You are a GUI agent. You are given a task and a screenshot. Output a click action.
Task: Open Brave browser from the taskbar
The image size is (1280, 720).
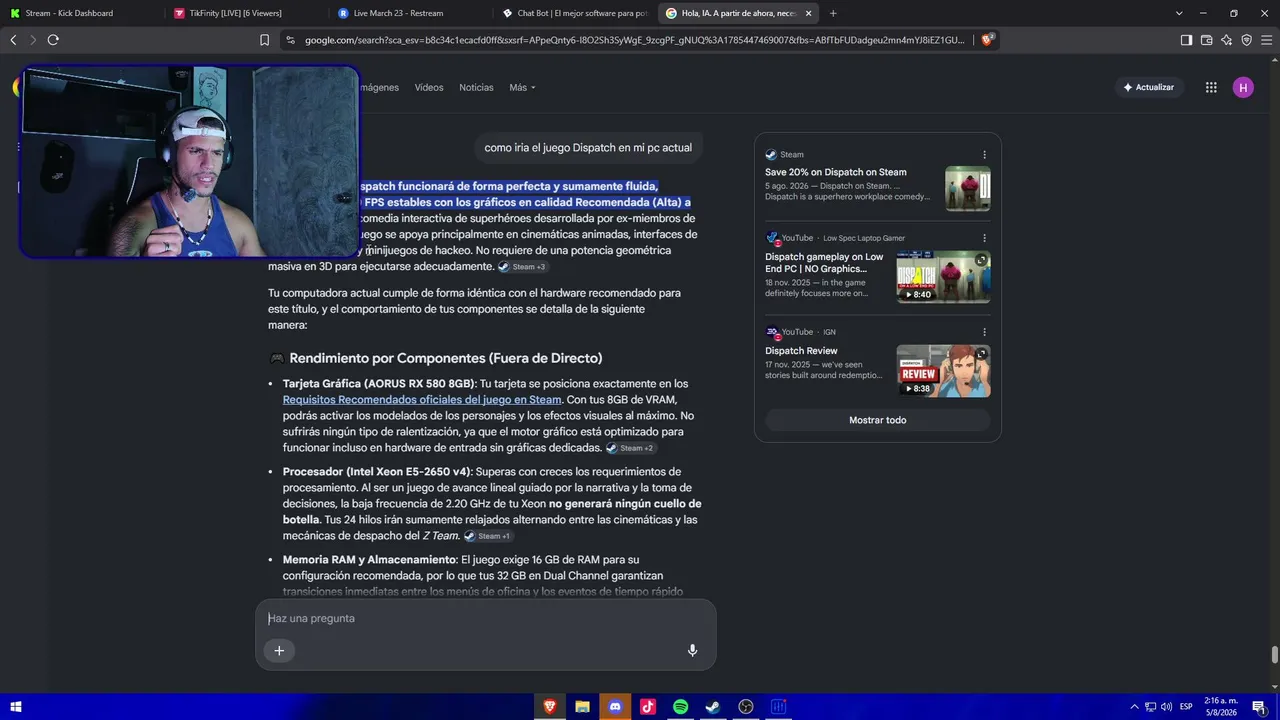(549, 707)
